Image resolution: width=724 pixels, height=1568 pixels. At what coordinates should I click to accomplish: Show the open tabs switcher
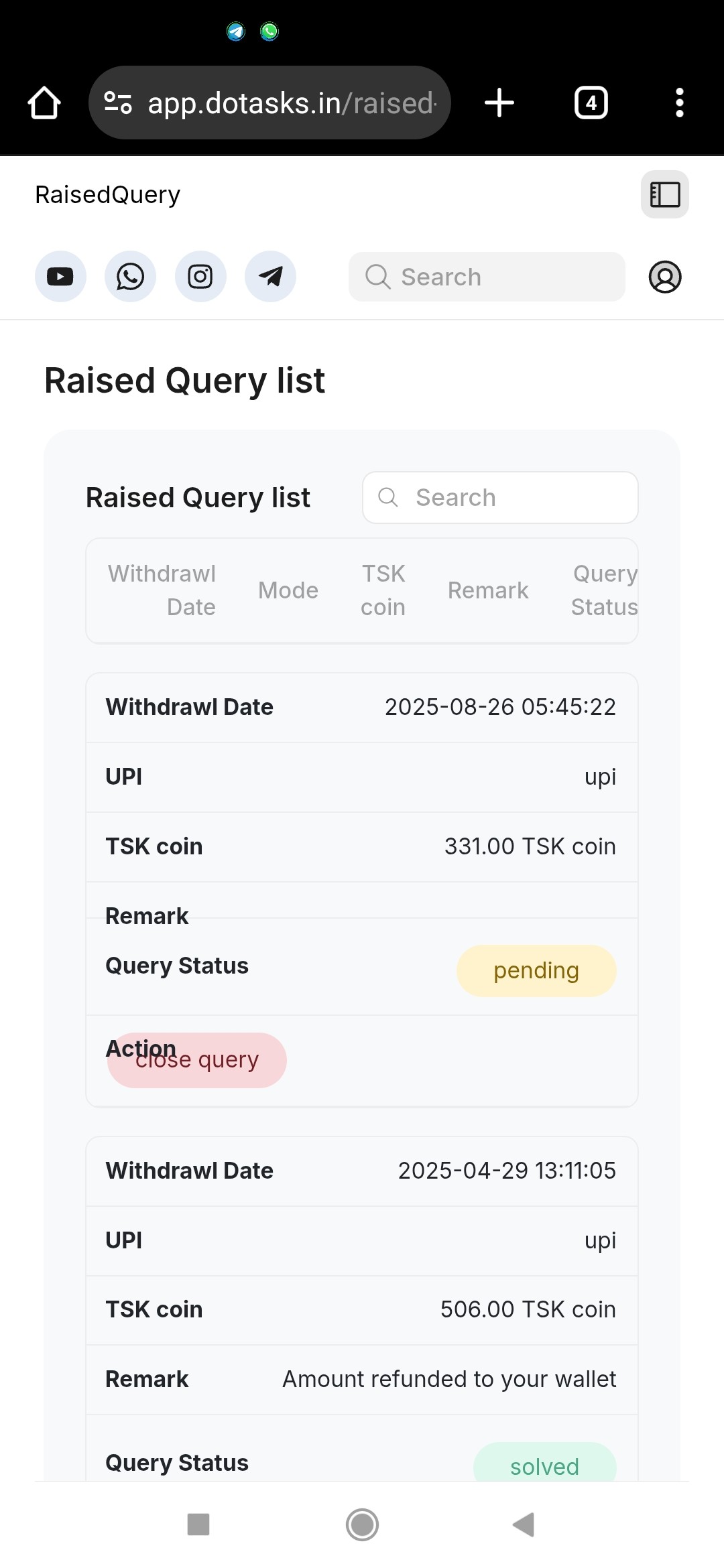pyautogui.click(x=591, y=103)
